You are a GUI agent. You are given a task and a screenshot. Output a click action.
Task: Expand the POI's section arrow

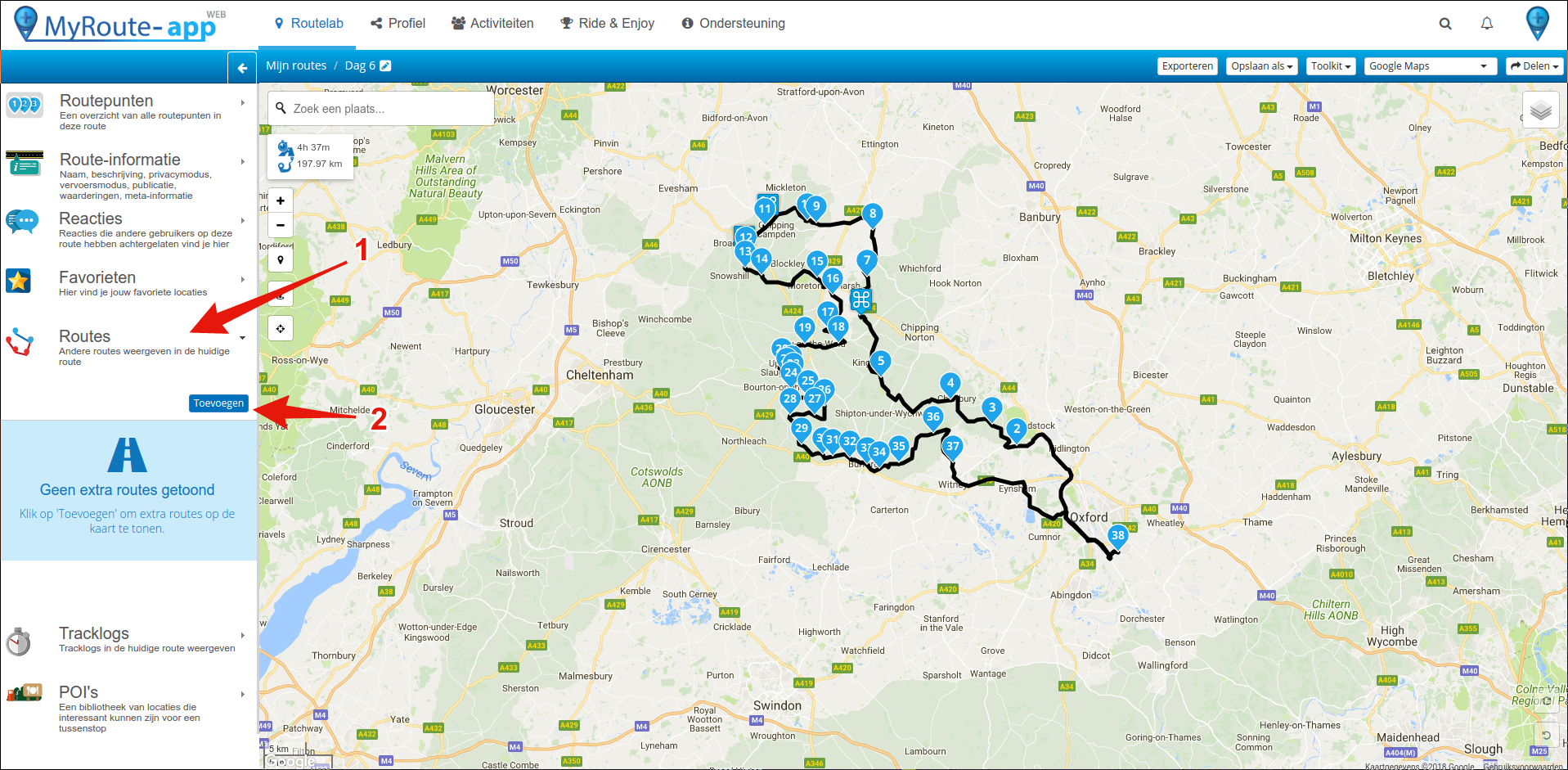click(x=243, y=695)
